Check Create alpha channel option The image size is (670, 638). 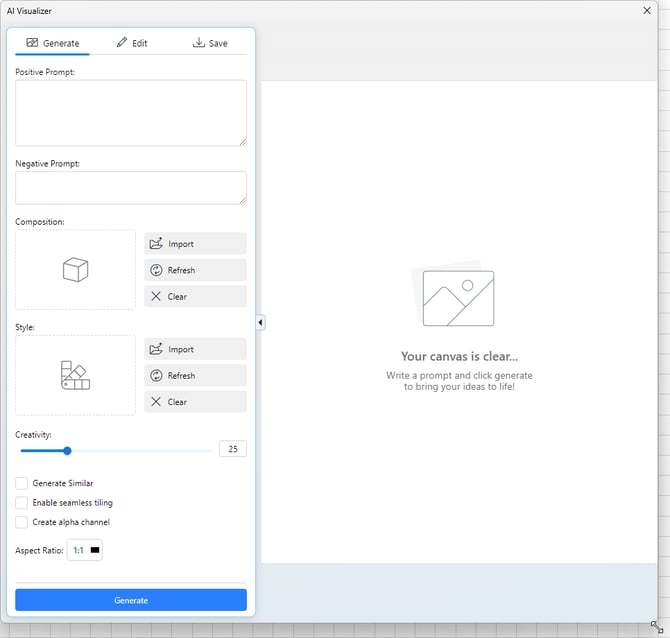coord(22,521)
